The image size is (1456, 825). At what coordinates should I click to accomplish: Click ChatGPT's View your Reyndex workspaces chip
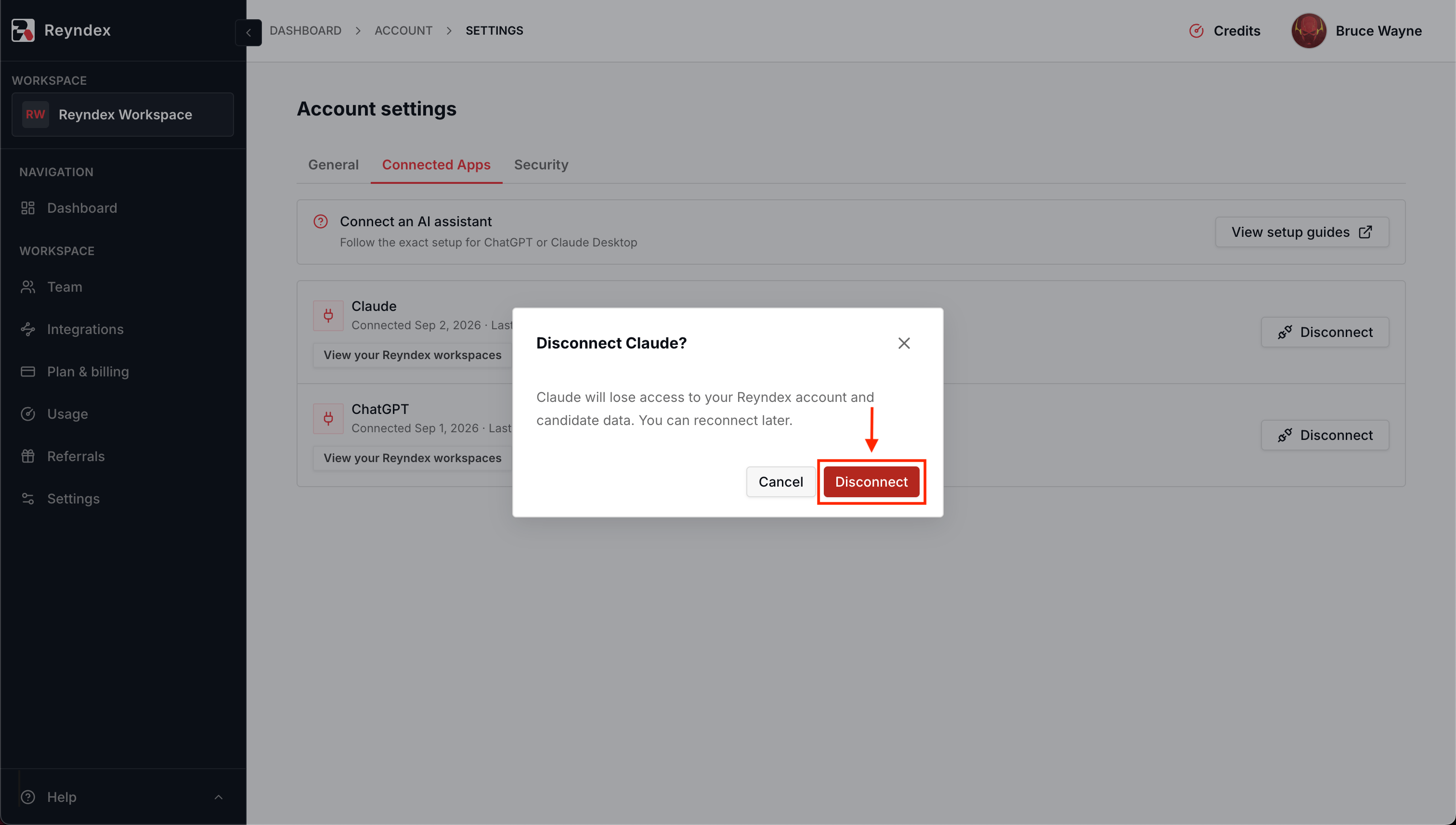tap(412, 458)
